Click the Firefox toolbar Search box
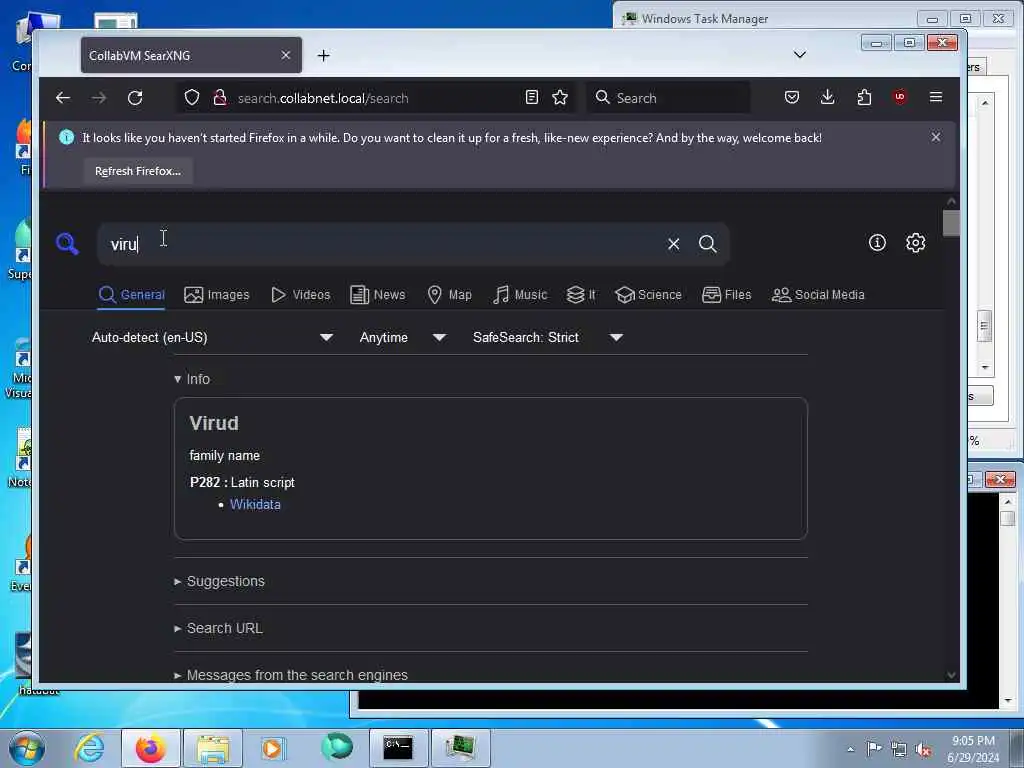Viewport: 1024px width, 768px height. [x=668, y=98]
